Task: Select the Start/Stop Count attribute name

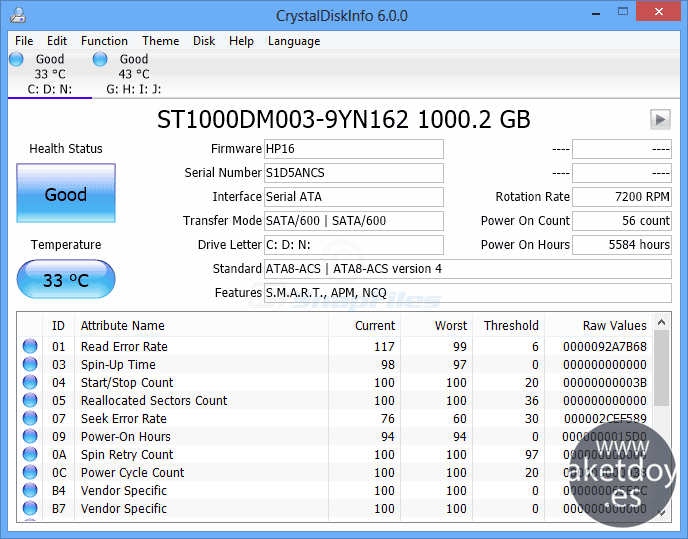Action: point(127,383)
